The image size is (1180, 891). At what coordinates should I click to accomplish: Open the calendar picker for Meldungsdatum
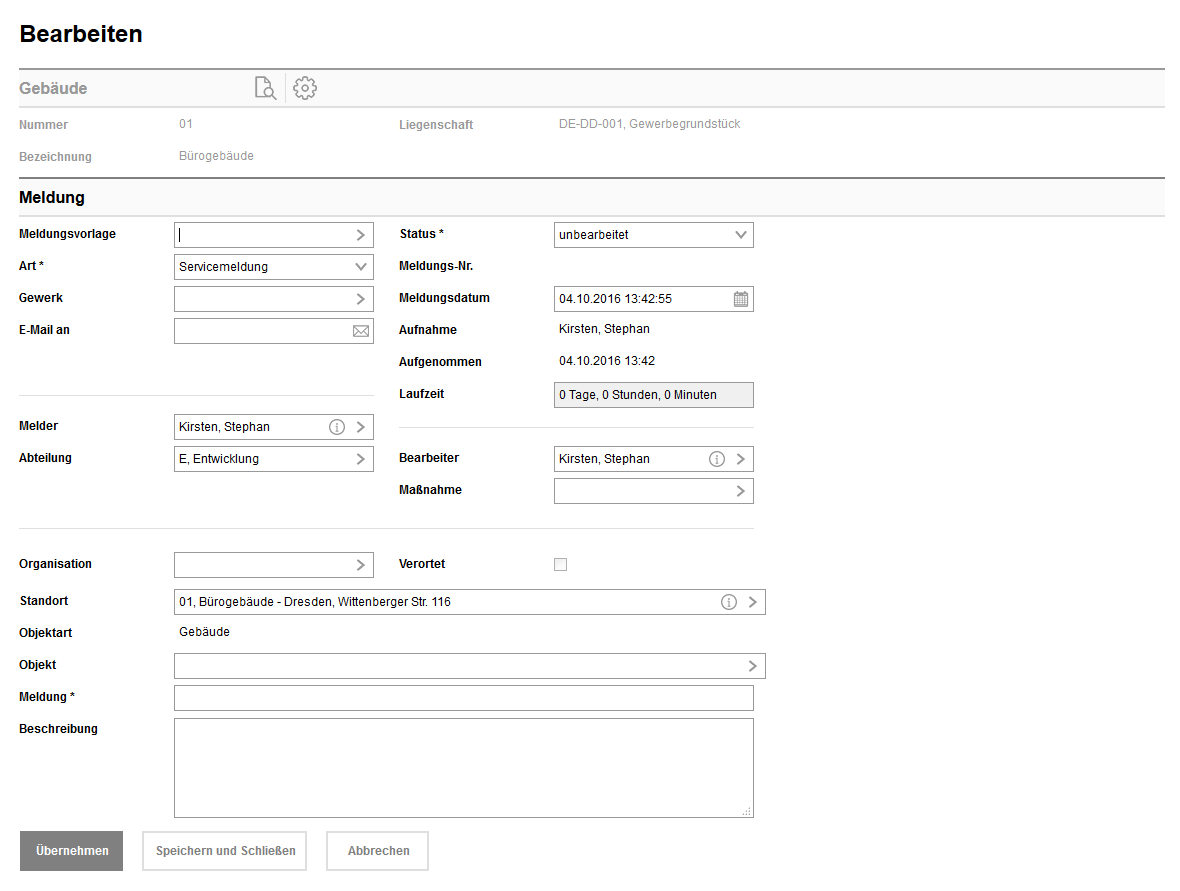pyautogui.click(x=741, y=299)
